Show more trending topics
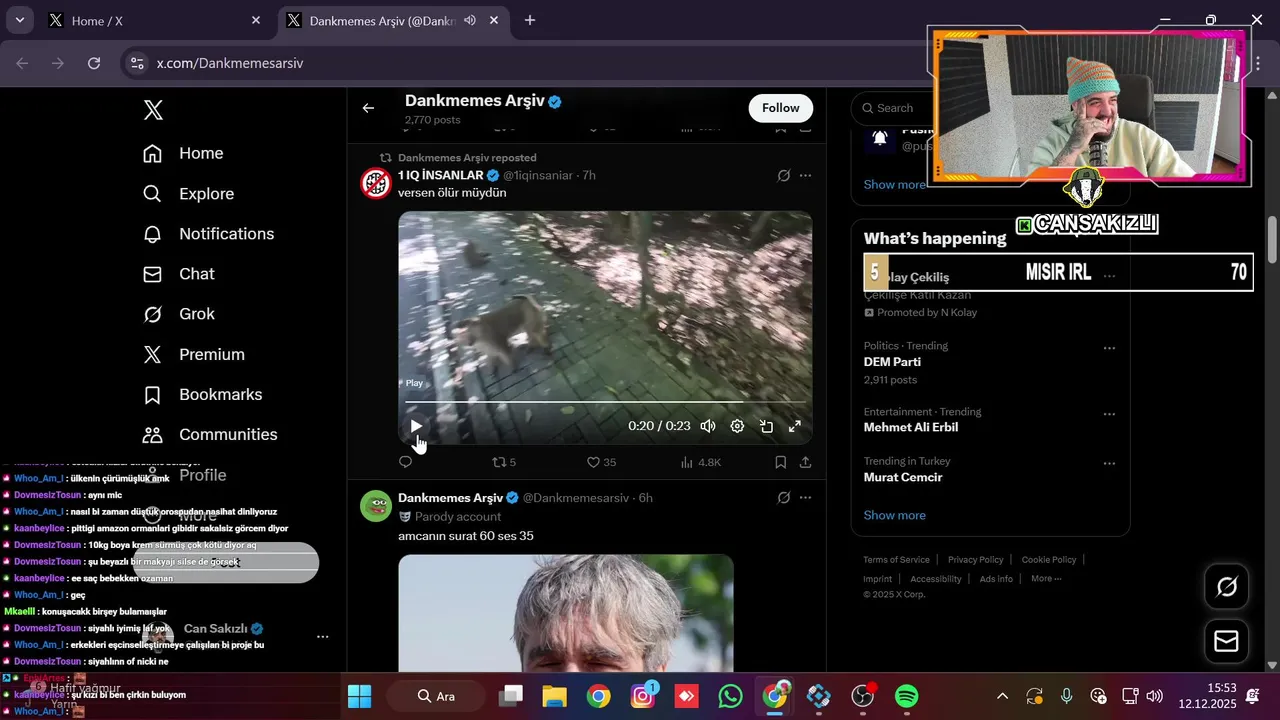The width and height of the screenshot is (1280, 720). pyautogui.click(x=894, y=515)
